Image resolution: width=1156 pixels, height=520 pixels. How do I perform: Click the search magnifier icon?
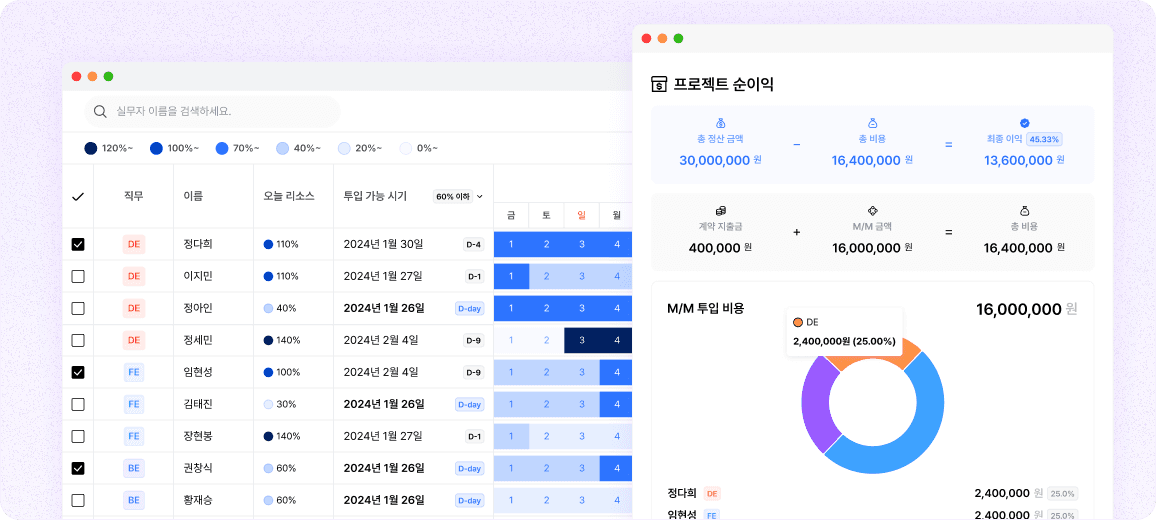(100, 111)
